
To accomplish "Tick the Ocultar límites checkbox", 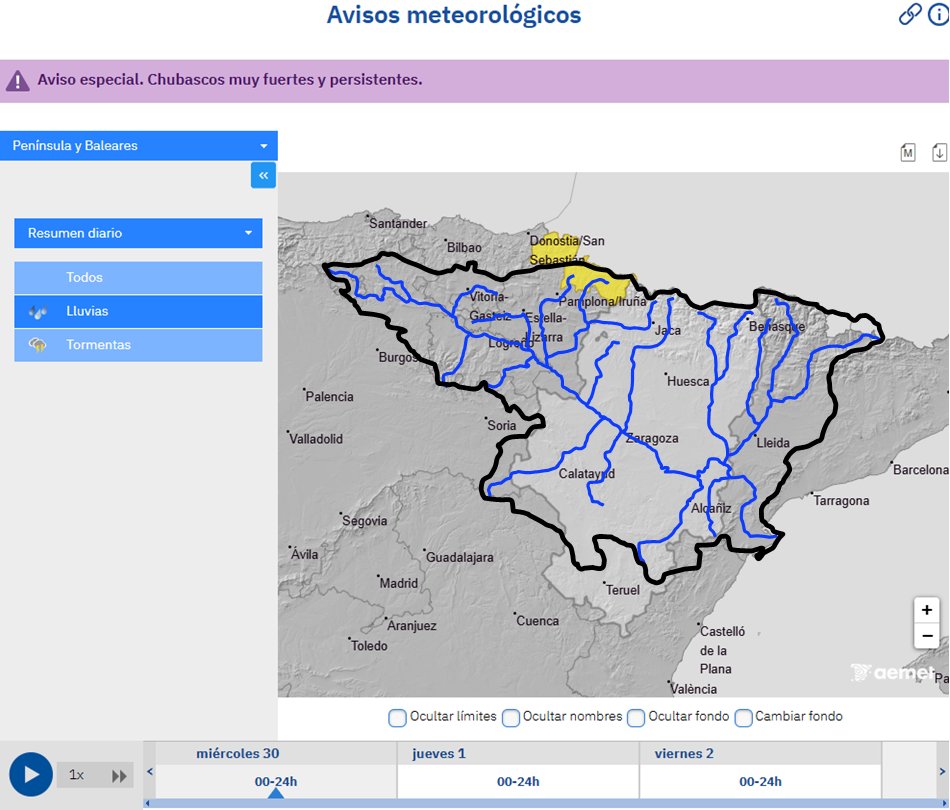I will click(x=397, y=718).
